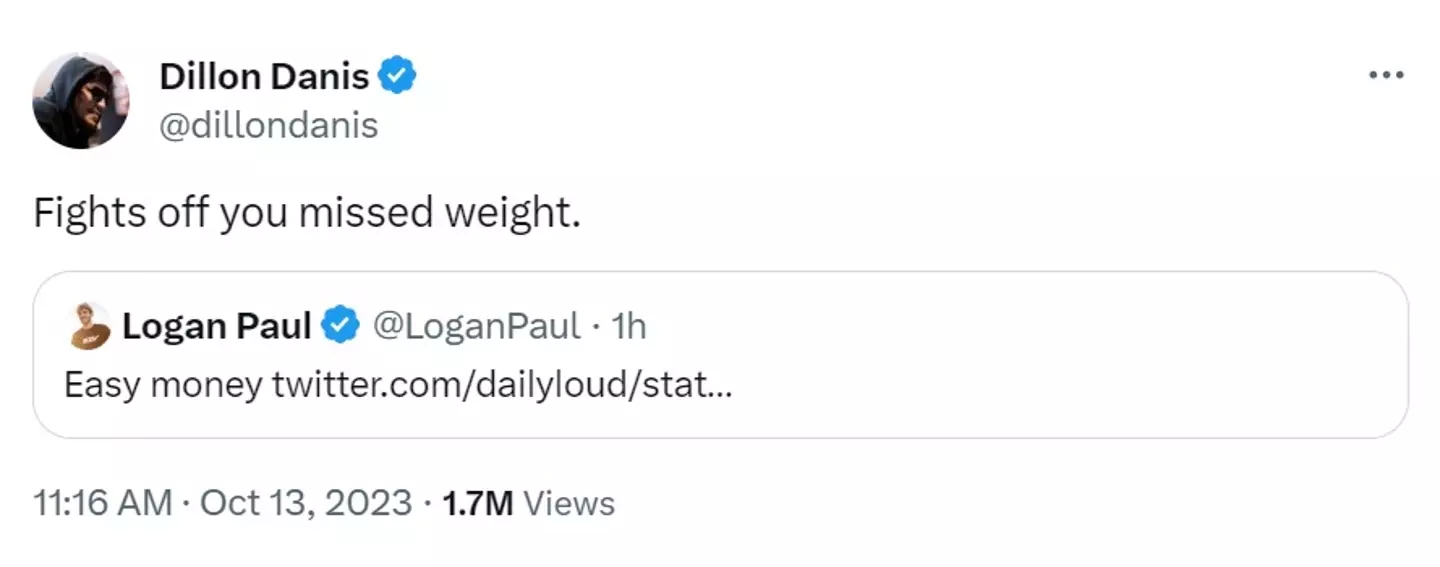Open the 11:16 AM timestamp link
This screenshot has width=1440, height=567.
click(102, 503)
